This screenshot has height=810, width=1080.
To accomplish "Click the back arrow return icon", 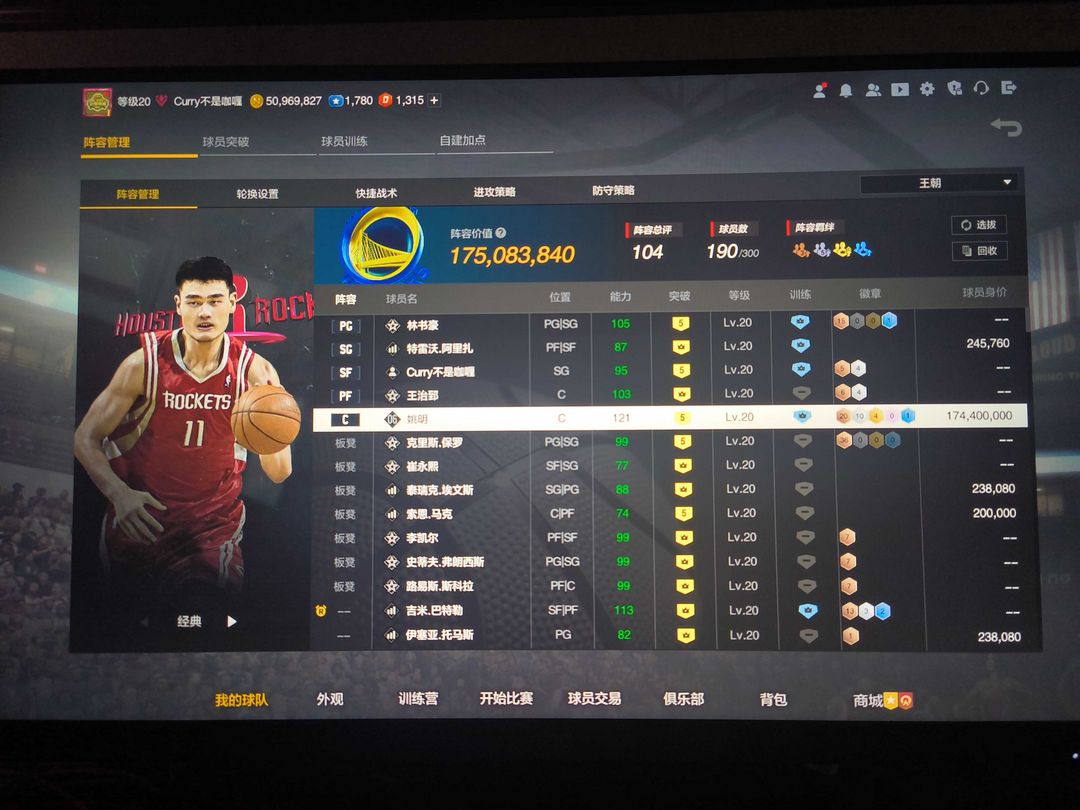I will coord(1006,127).
